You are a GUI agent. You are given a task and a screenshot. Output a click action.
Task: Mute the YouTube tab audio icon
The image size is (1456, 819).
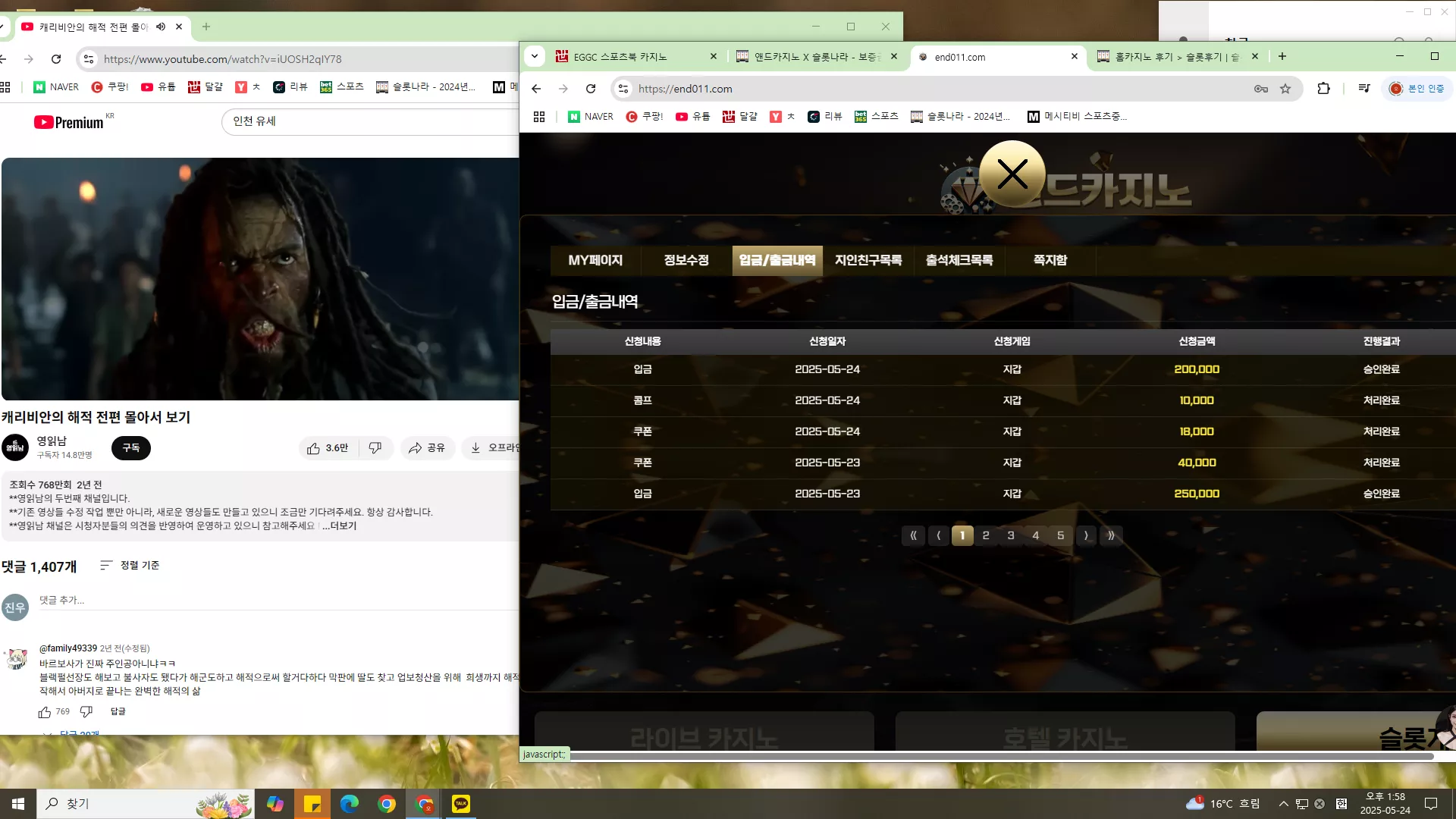click(x=161, y=27)
